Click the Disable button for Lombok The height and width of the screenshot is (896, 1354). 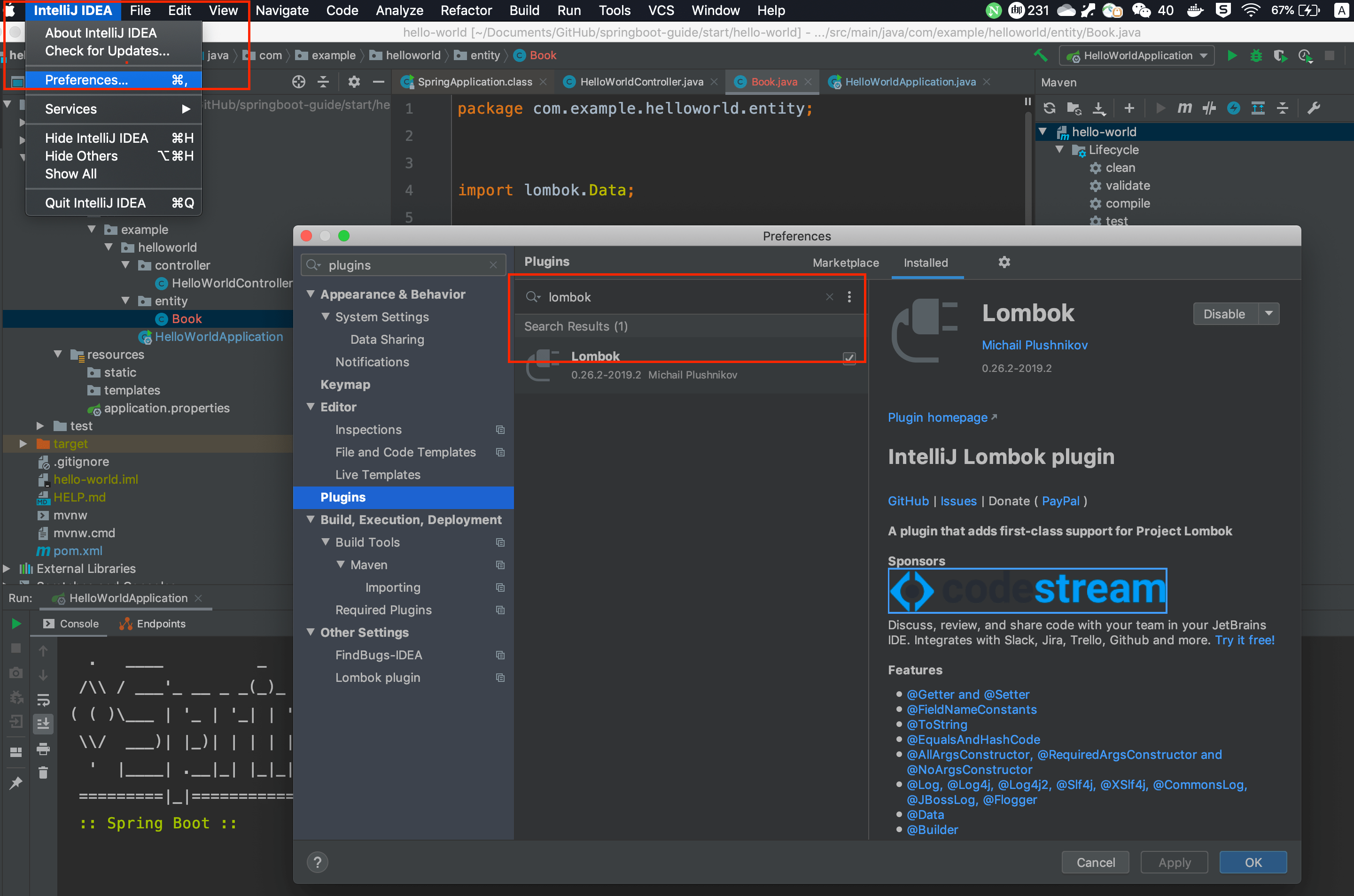(1224, 314)
